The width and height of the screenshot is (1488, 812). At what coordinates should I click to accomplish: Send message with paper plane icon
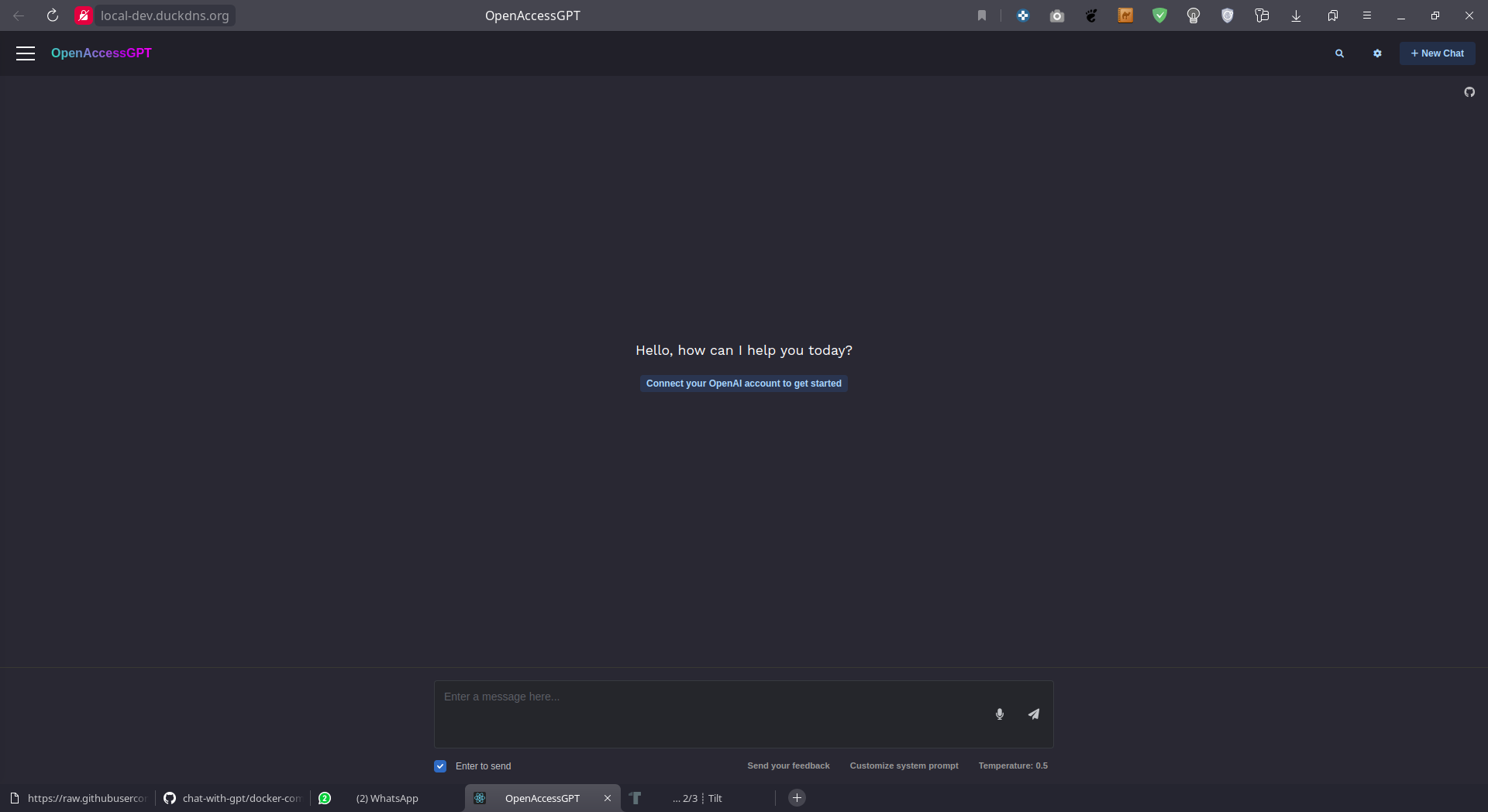pos(1034,714)
